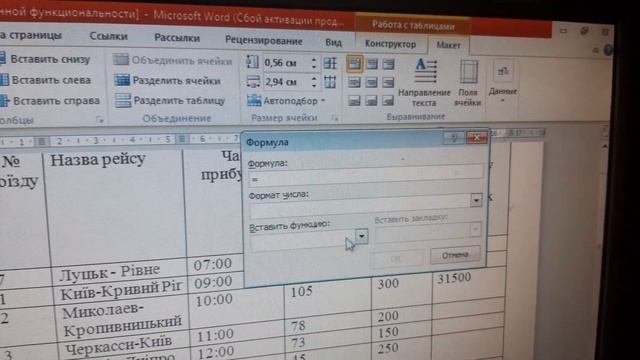The image size is (640, 360).
Task: Click the AutoFit (Автоподбор) icon
Action: click(x=253, y=100)
